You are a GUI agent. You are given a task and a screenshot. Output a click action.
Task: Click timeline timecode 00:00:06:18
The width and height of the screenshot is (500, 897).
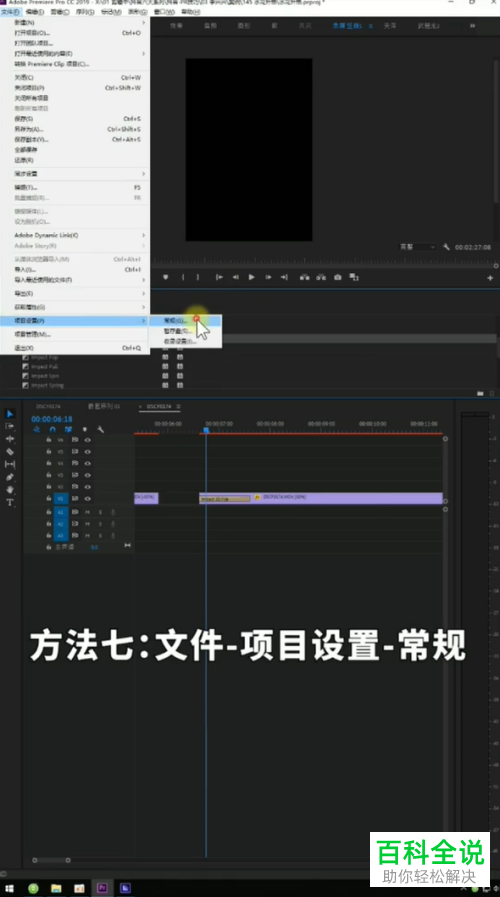[x=52, y=419]
